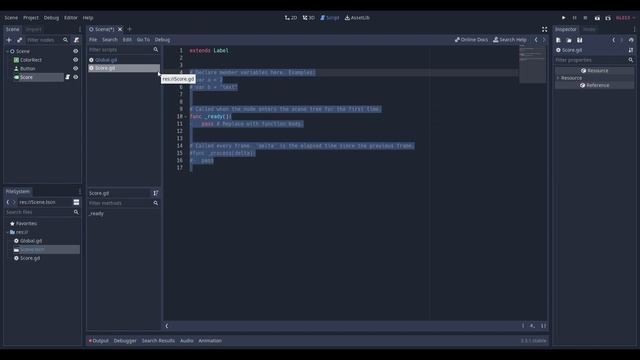Image resolution: width=640 pixels, height=360 pixels.
Task: Switch to the Node tab
Action: click(589, 29)
